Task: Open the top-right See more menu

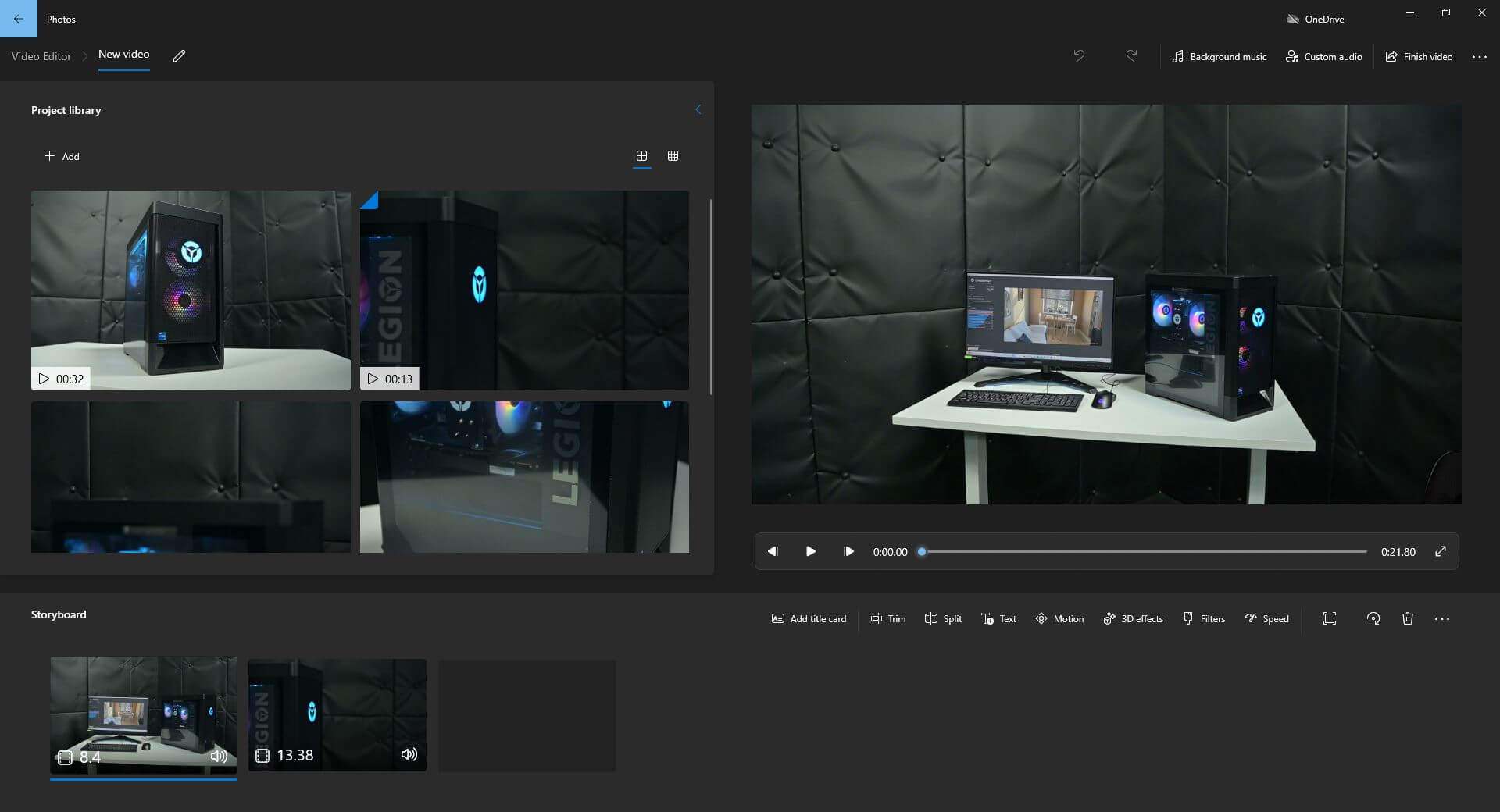Action: [x=1479, y=56]
